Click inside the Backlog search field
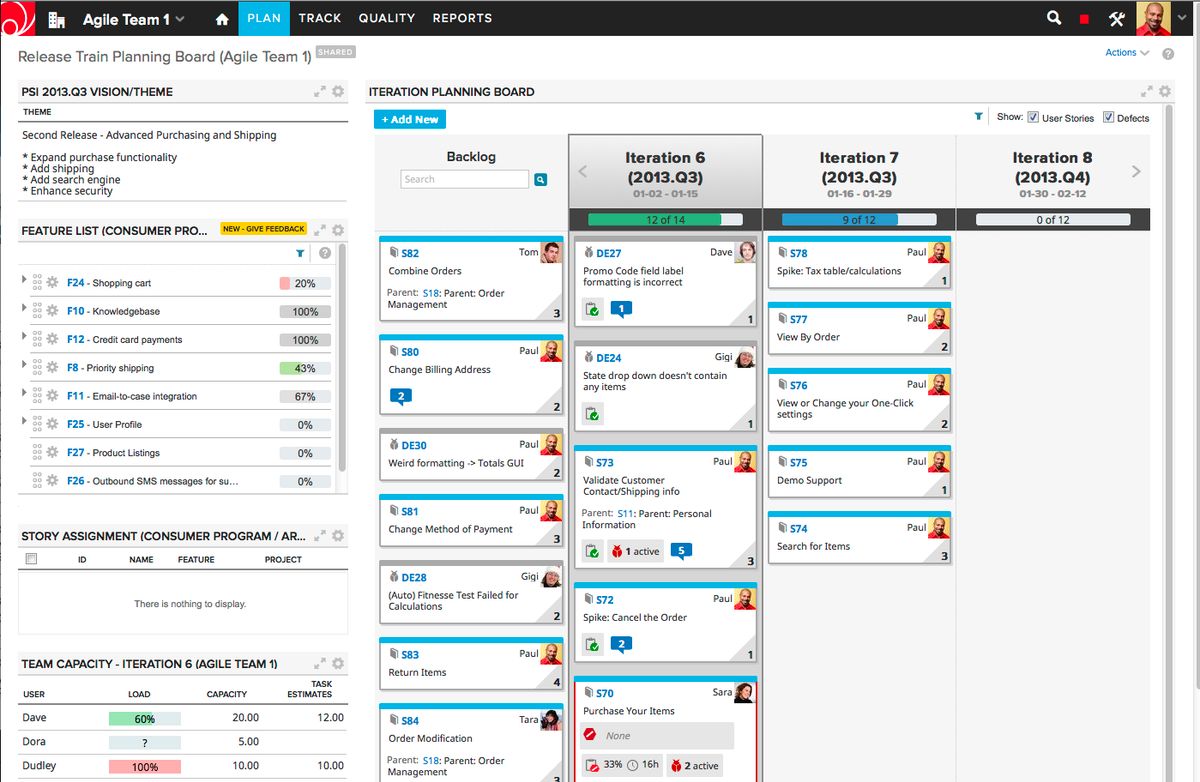This screenshot has height=782, width=1200. tap(465, 178)
